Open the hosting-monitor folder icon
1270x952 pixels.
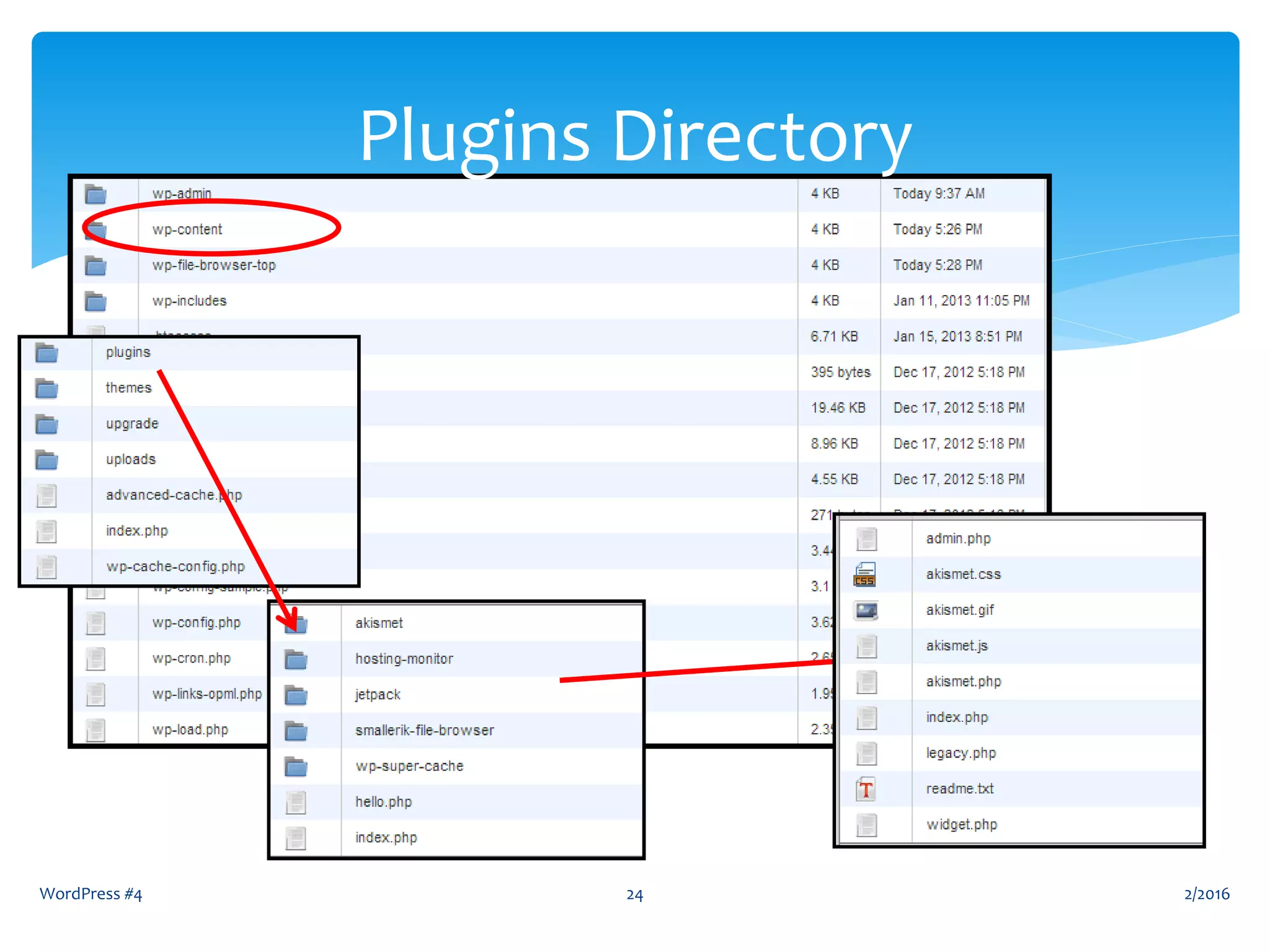pos(296,659)
